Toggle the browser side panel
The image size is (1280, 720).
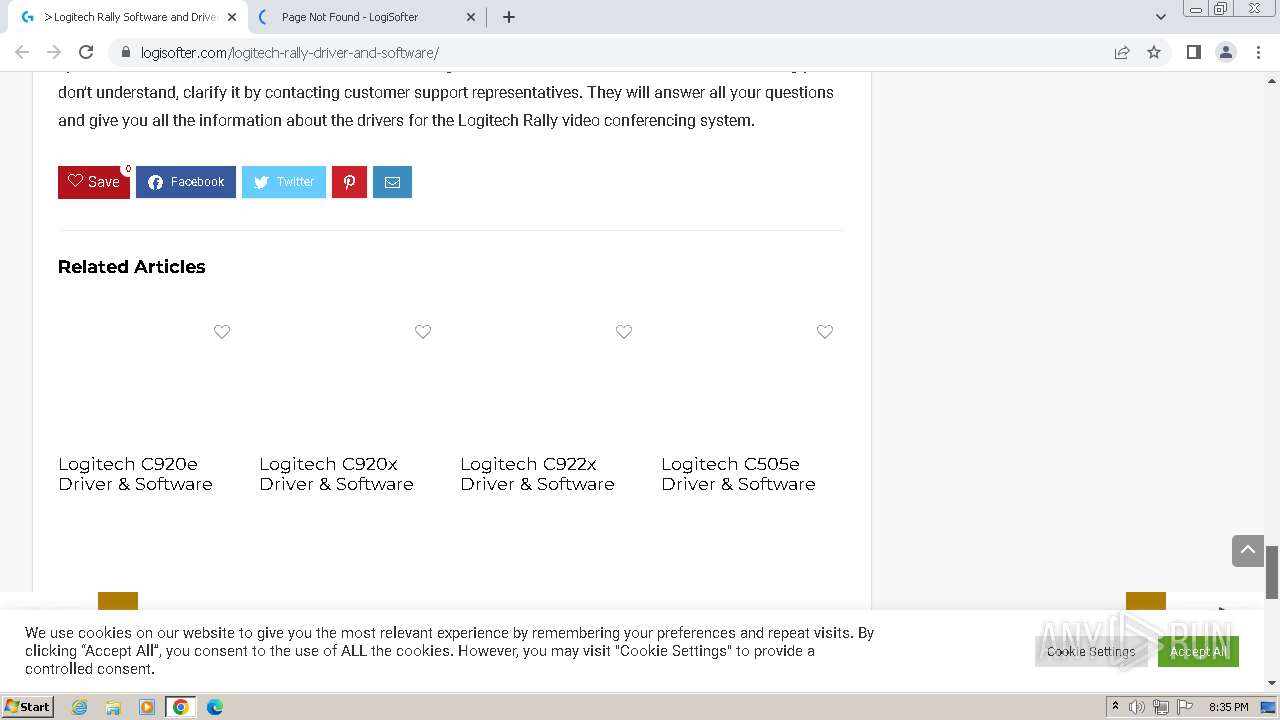pyautogui.click(x=1193, y=52)
